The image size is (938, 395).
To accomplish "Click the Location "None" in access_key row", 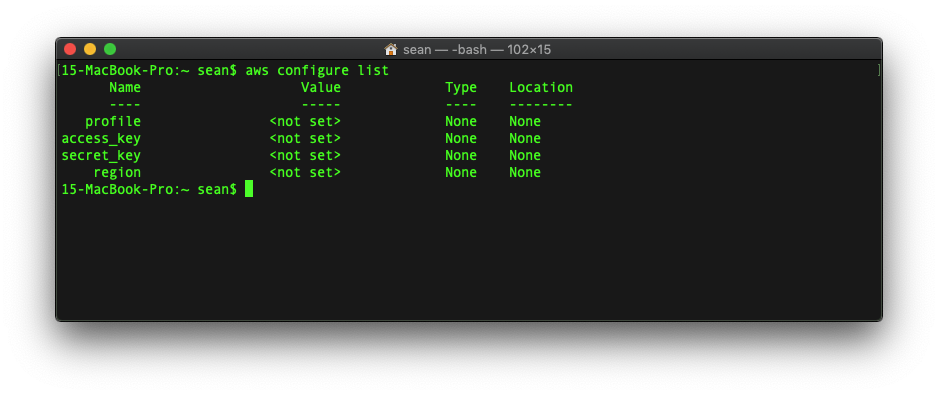I will coord(525,138).
